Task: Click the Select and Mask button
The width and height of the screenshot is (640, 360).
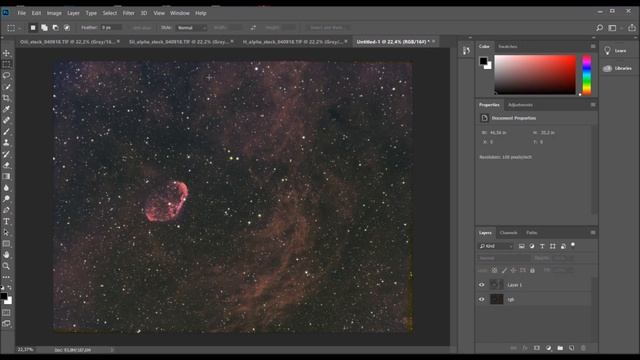Action: pyautogui.click(x=327, y=28)
